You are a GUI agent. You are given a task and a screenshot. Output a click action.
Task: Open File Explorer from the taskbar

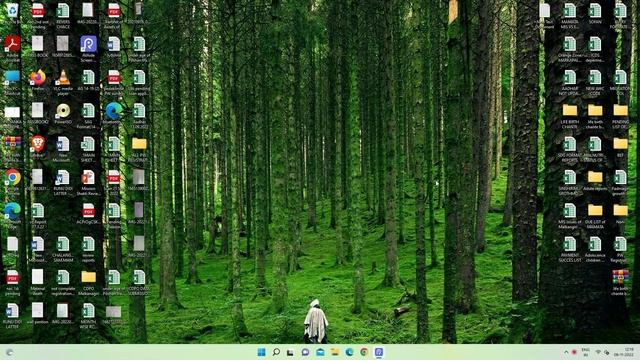tap(335, 352)
